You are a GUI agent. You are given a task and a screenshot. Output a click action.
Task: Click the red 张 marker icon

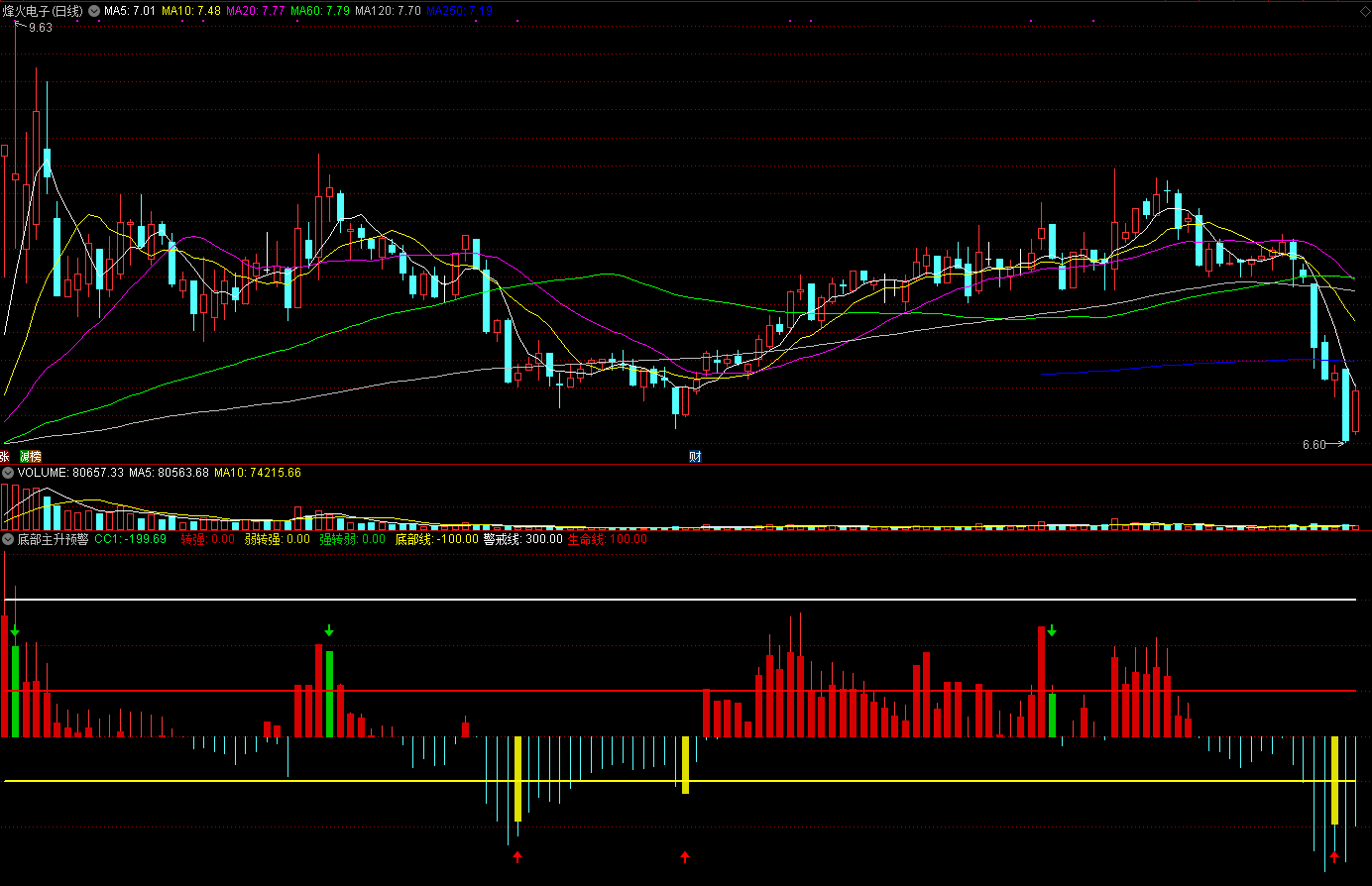(x=4, y=457)
